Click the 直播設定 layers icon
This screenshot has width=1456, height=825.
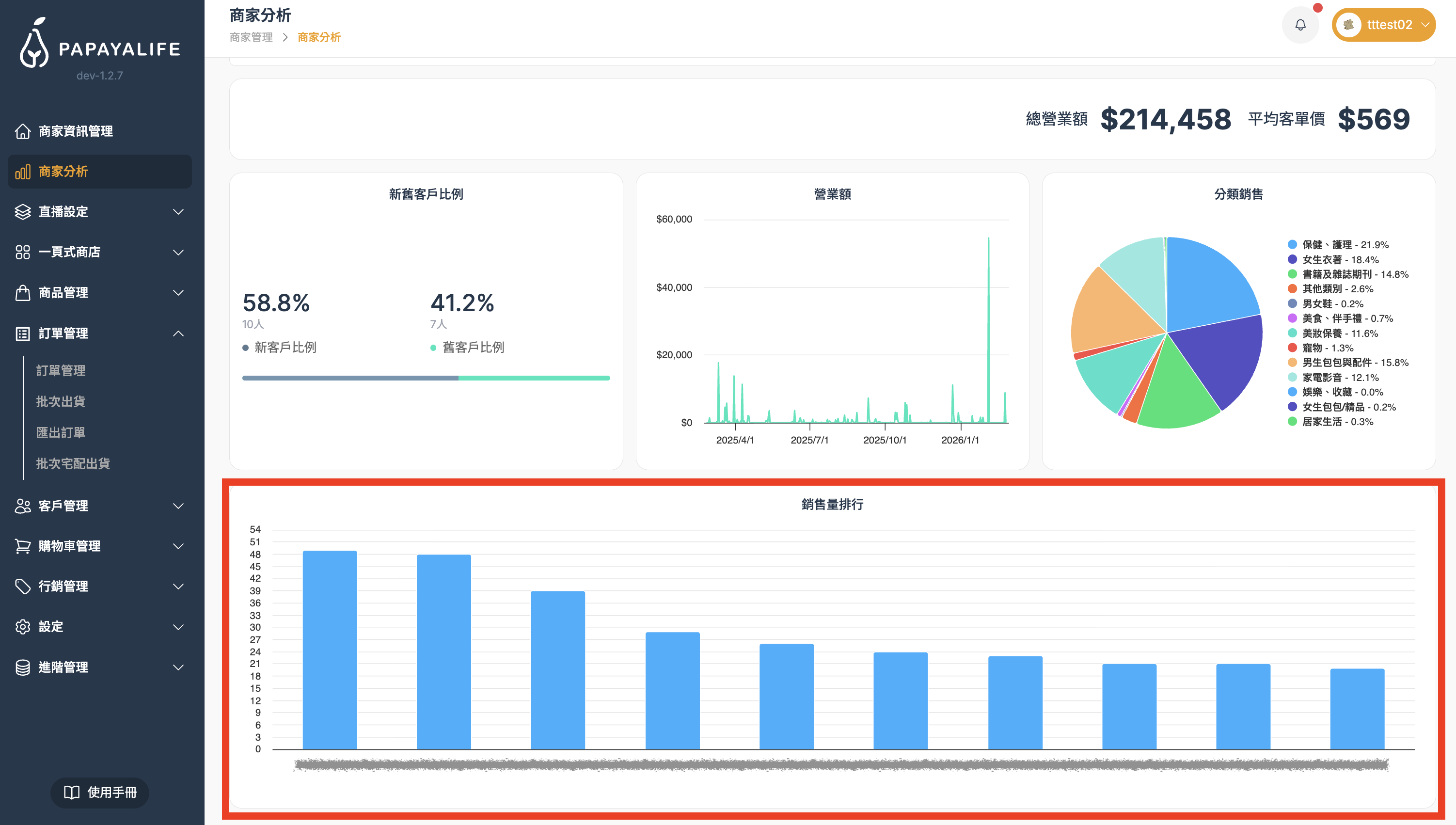pyautogui.click(x=23, y=212)
